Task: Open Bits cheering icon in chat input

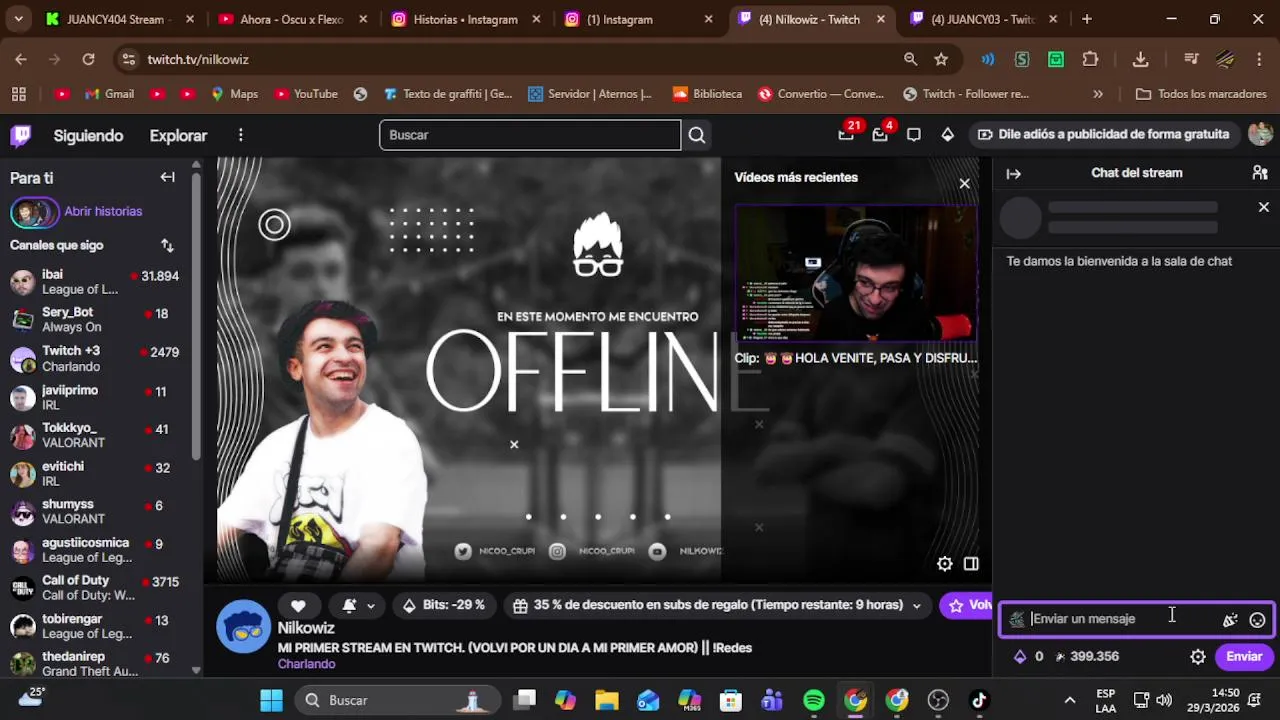Action: 1230,620
